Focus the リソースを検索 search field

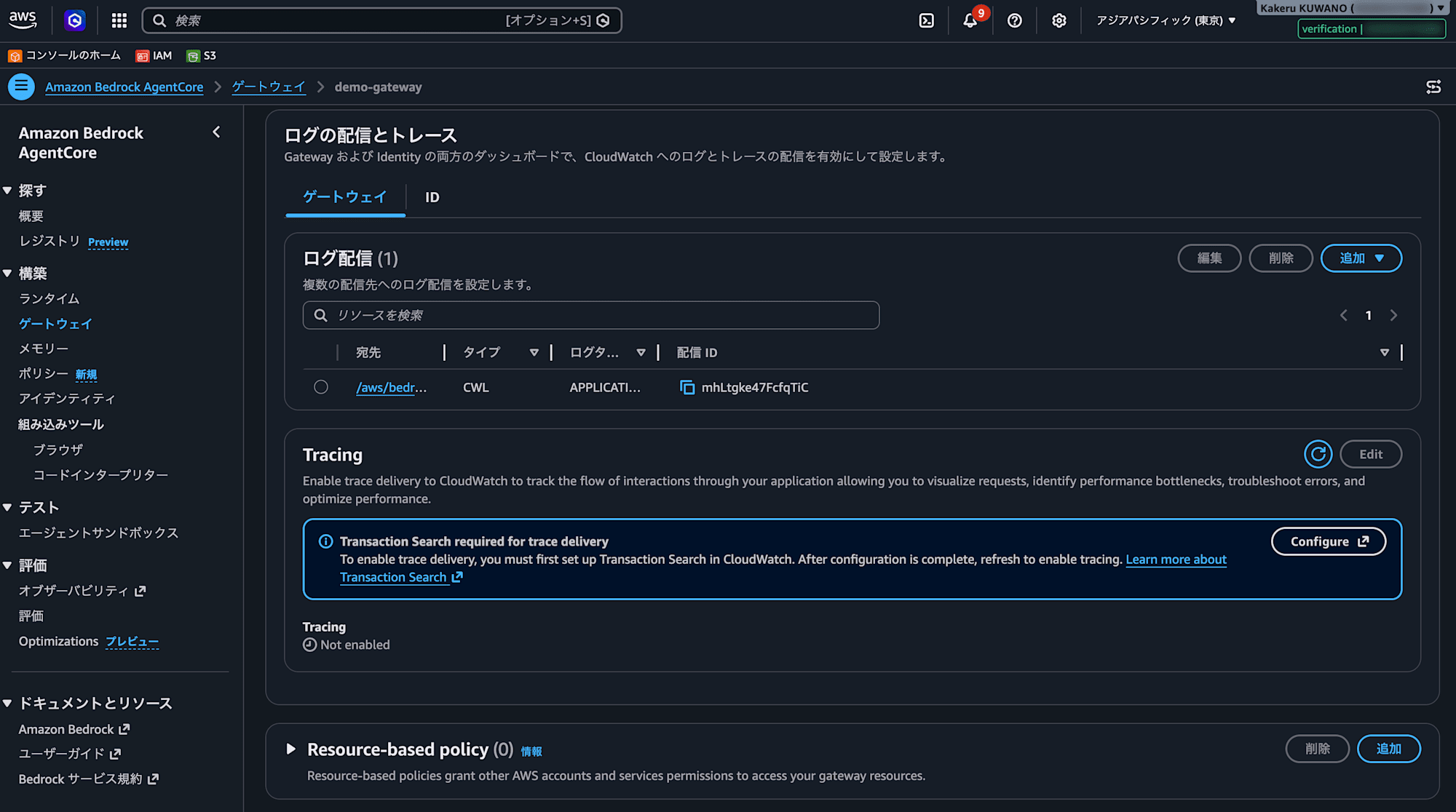[591, 315]
